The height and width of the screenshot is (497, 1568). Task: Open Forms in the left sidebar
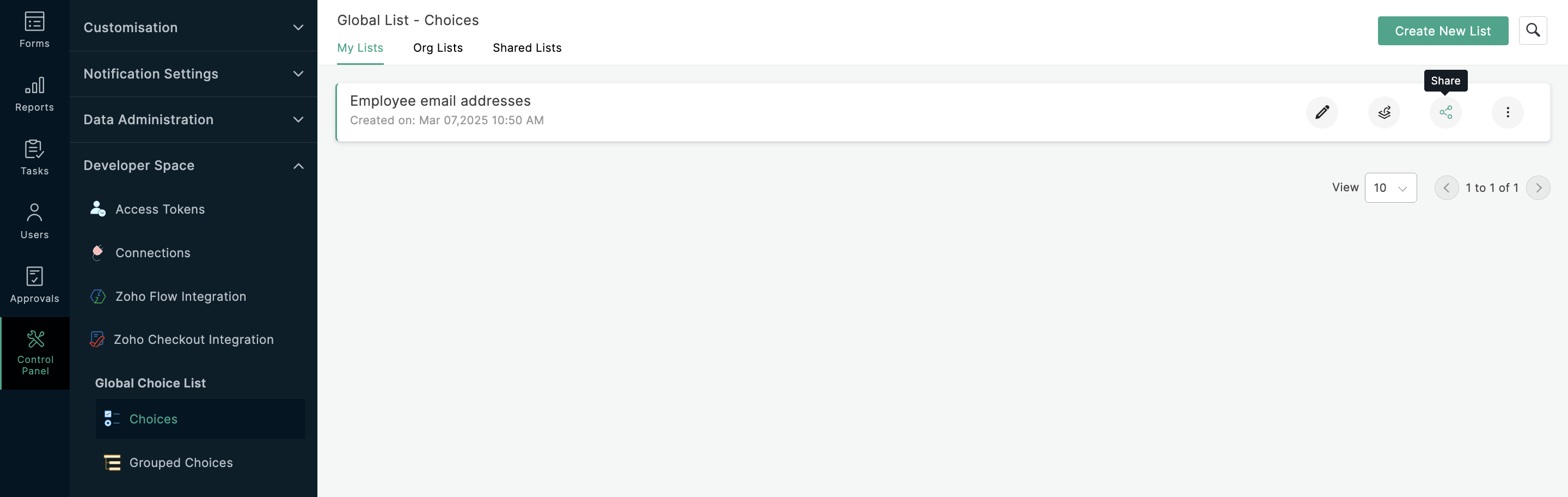35,30
